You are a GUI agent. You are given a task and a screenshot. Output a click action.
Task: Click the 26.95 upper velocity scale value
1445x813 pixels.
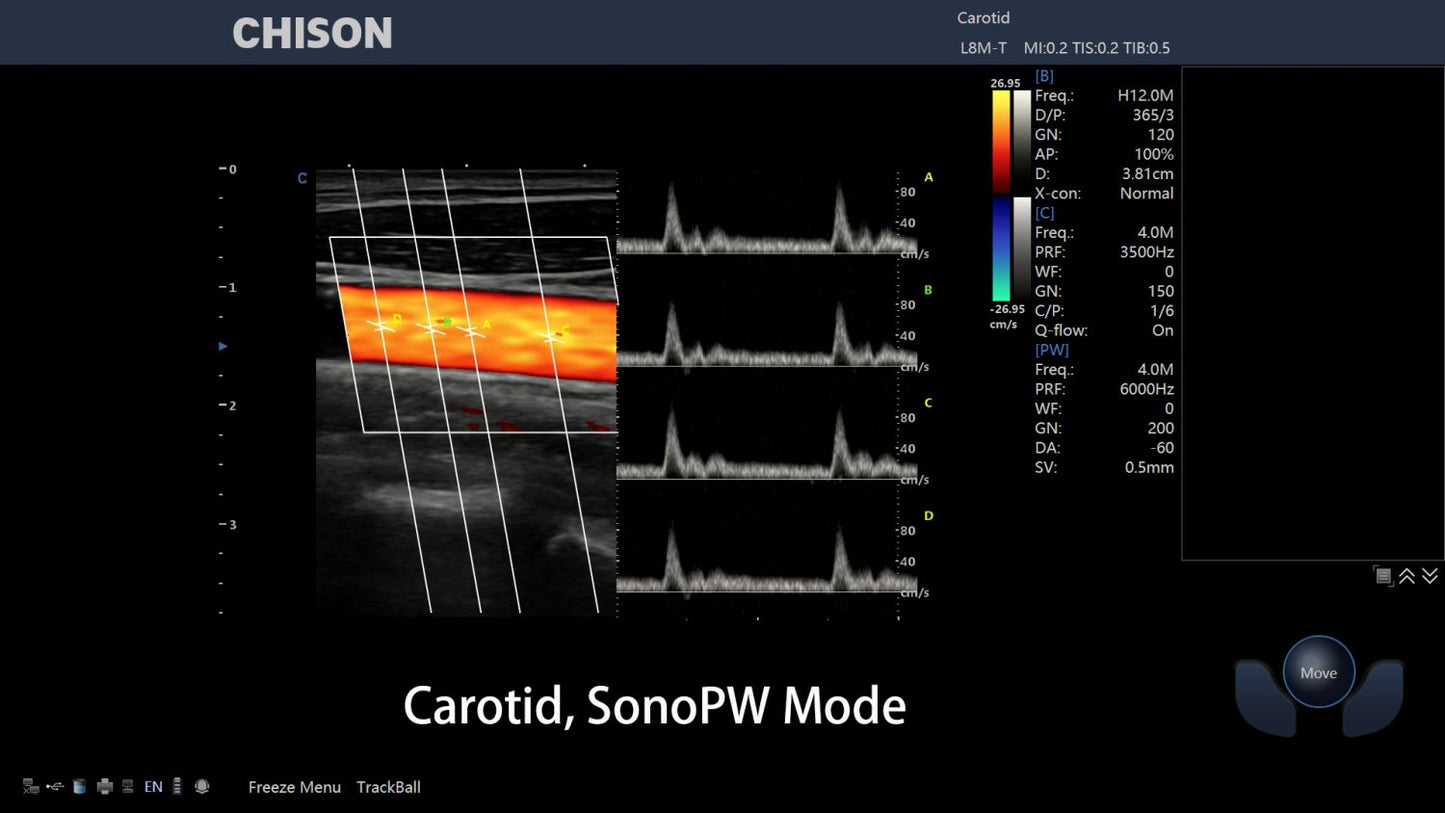coord(1005,83)
